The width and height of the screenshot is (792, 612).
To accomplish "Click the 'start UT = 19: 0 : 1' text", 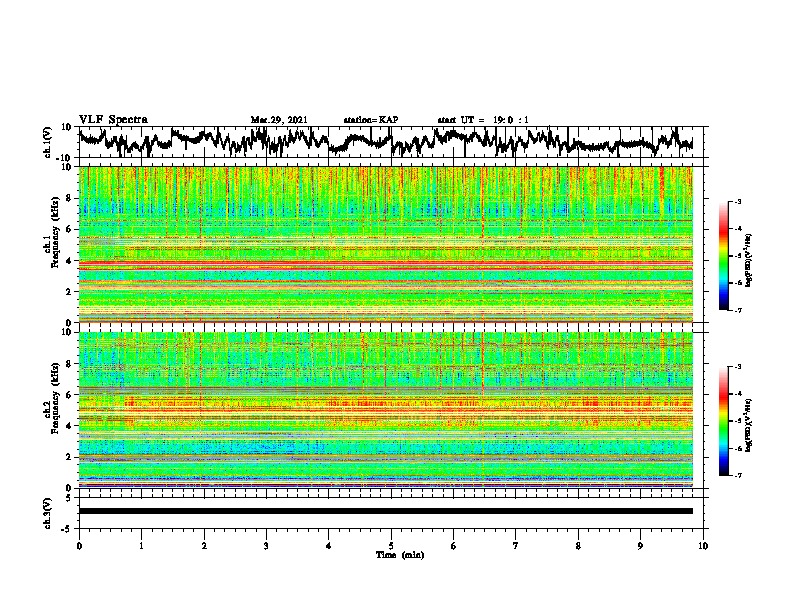I will [483, 120].
